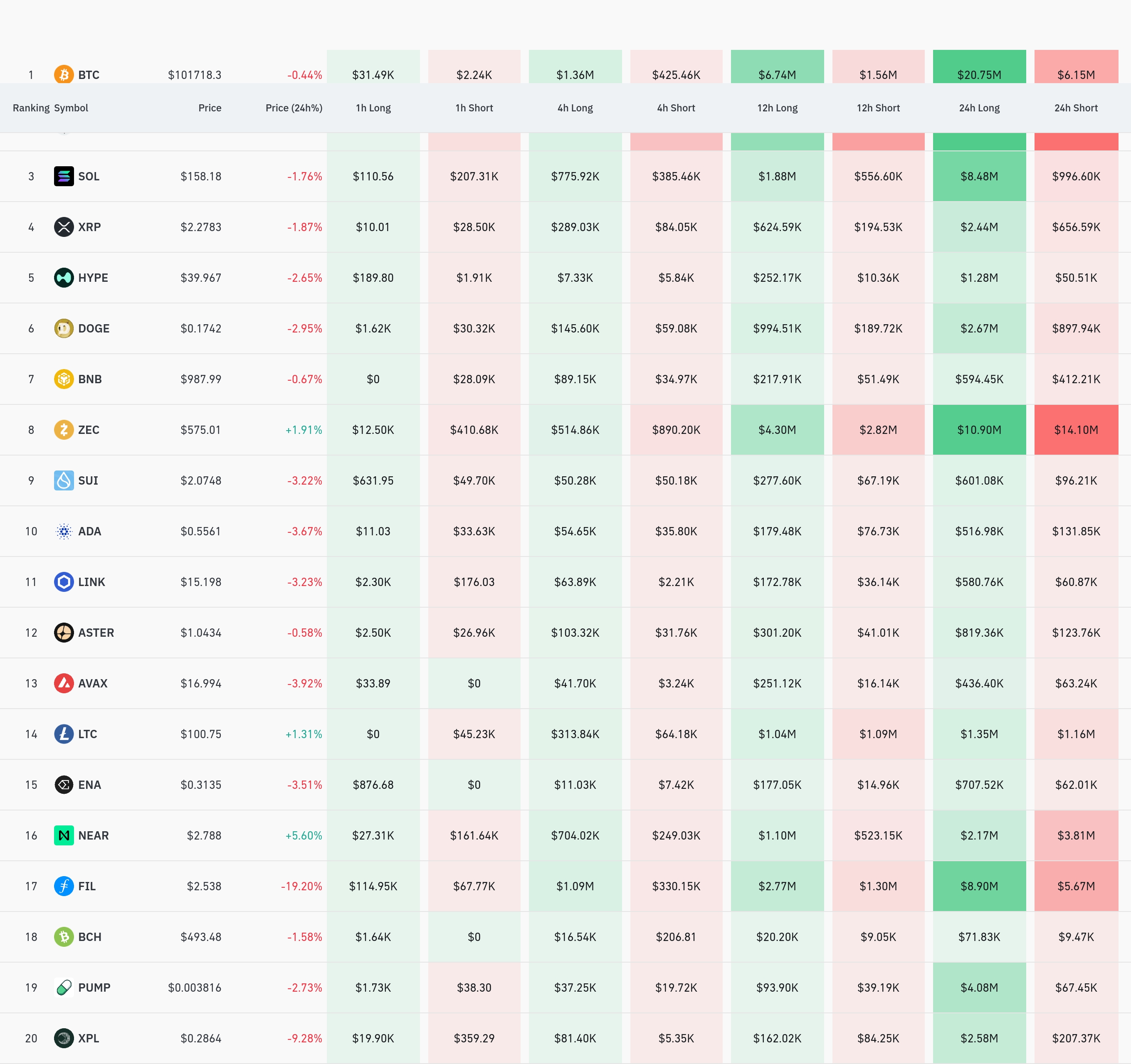Sort by Price (24h%) column header
Screen dimensions: 1131x1064
click(x=294, y=108)
